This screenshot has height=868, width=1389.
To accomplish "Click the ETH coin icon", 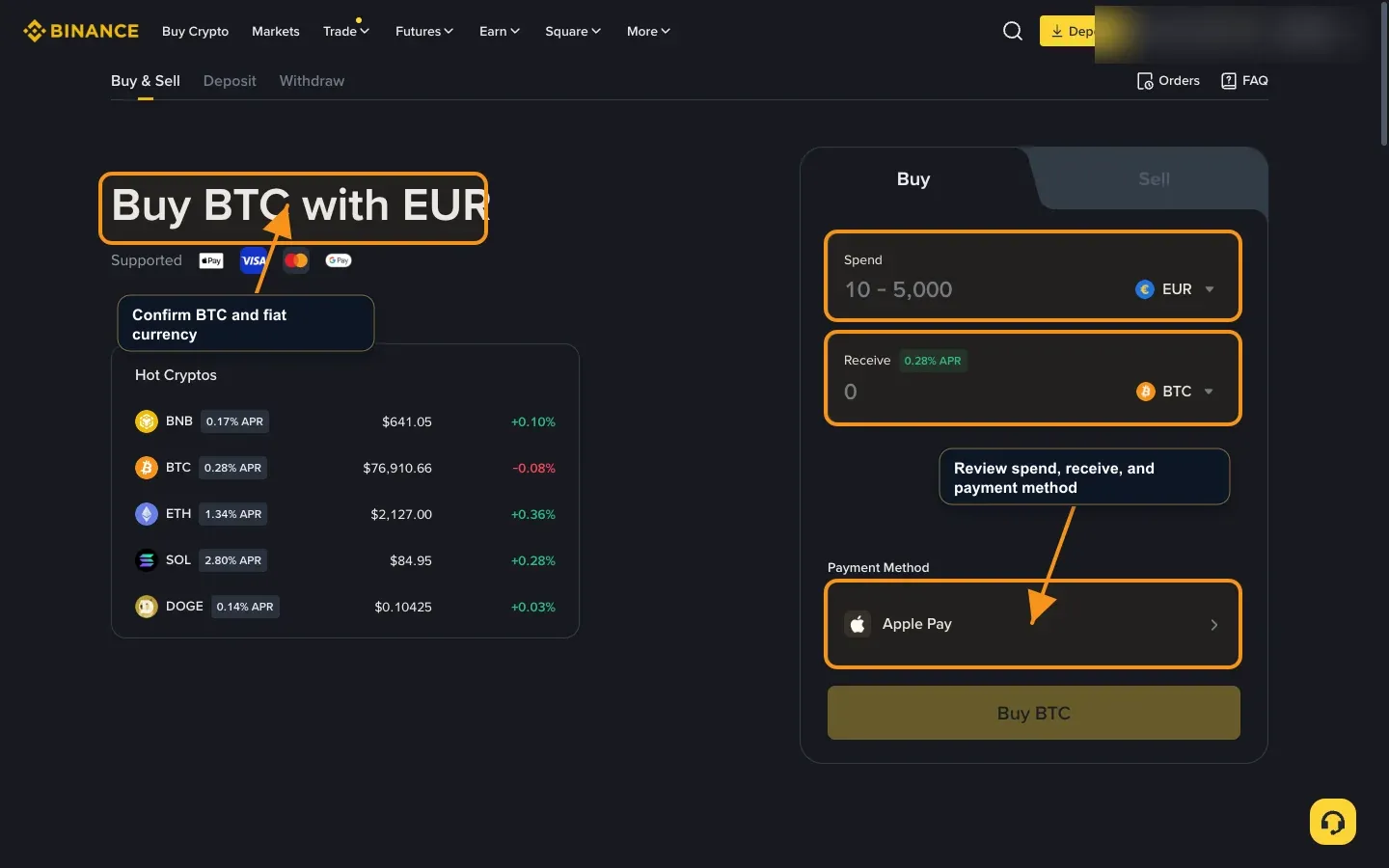I will click(x=147, y=514).
